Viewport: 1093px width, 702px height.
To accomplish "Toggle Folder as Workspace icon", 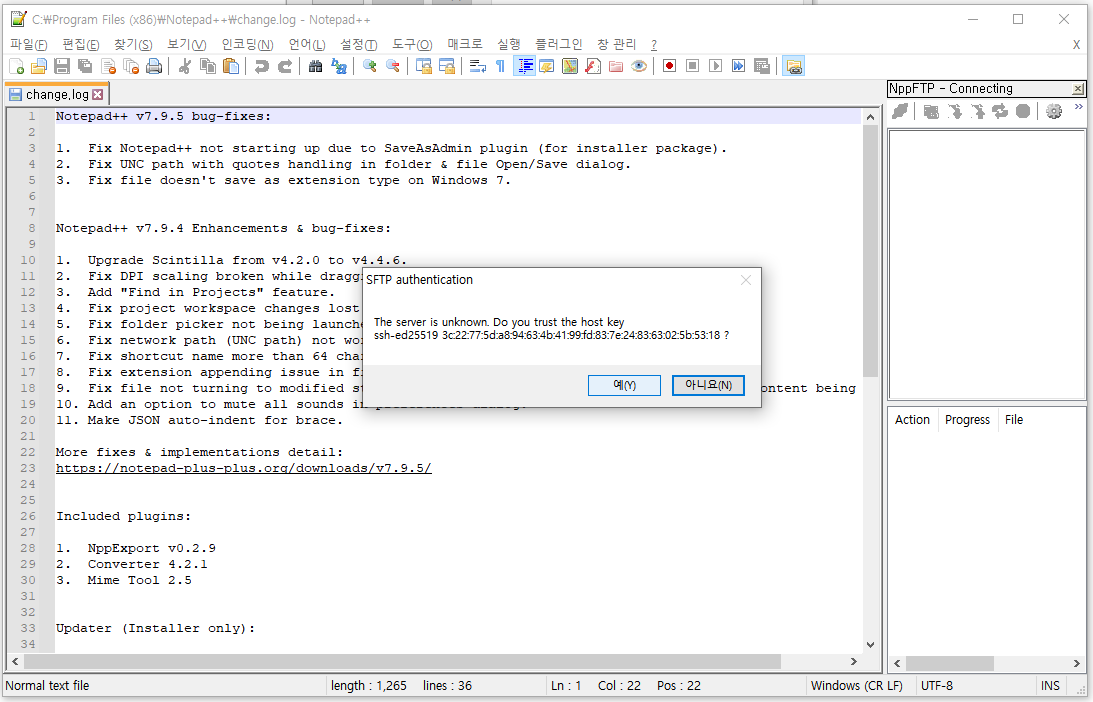I will click(x=616, y=66).
